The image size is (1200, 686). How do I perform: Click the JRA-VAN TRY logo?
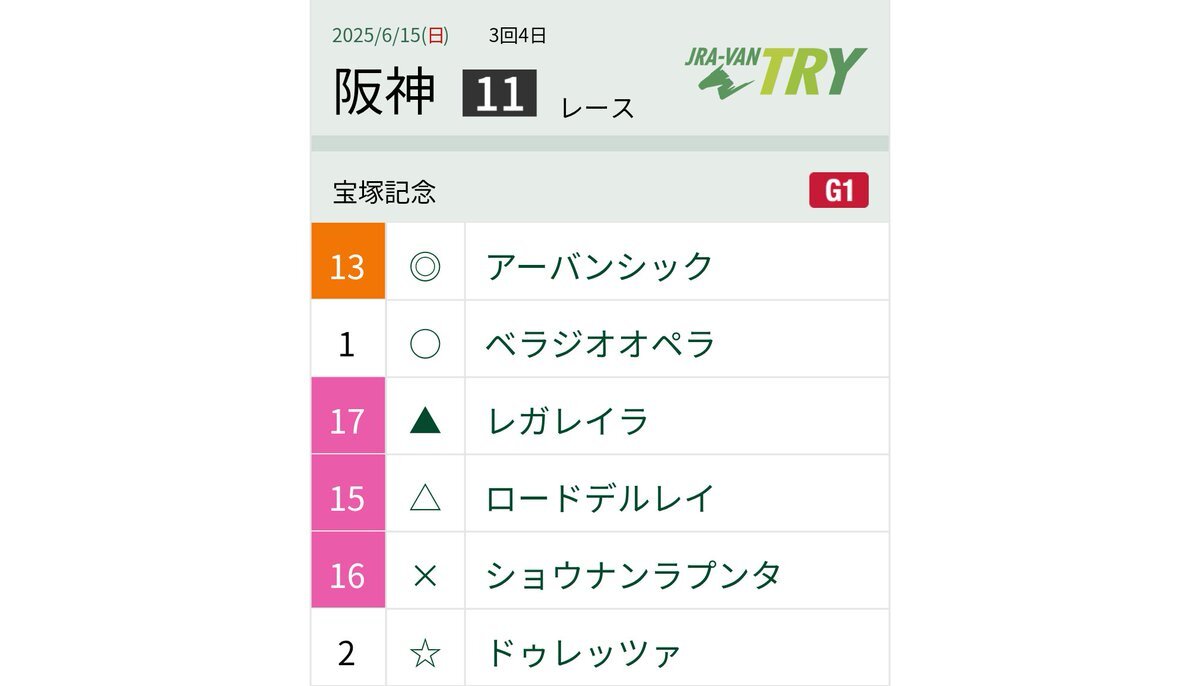[x=776, y=73]
